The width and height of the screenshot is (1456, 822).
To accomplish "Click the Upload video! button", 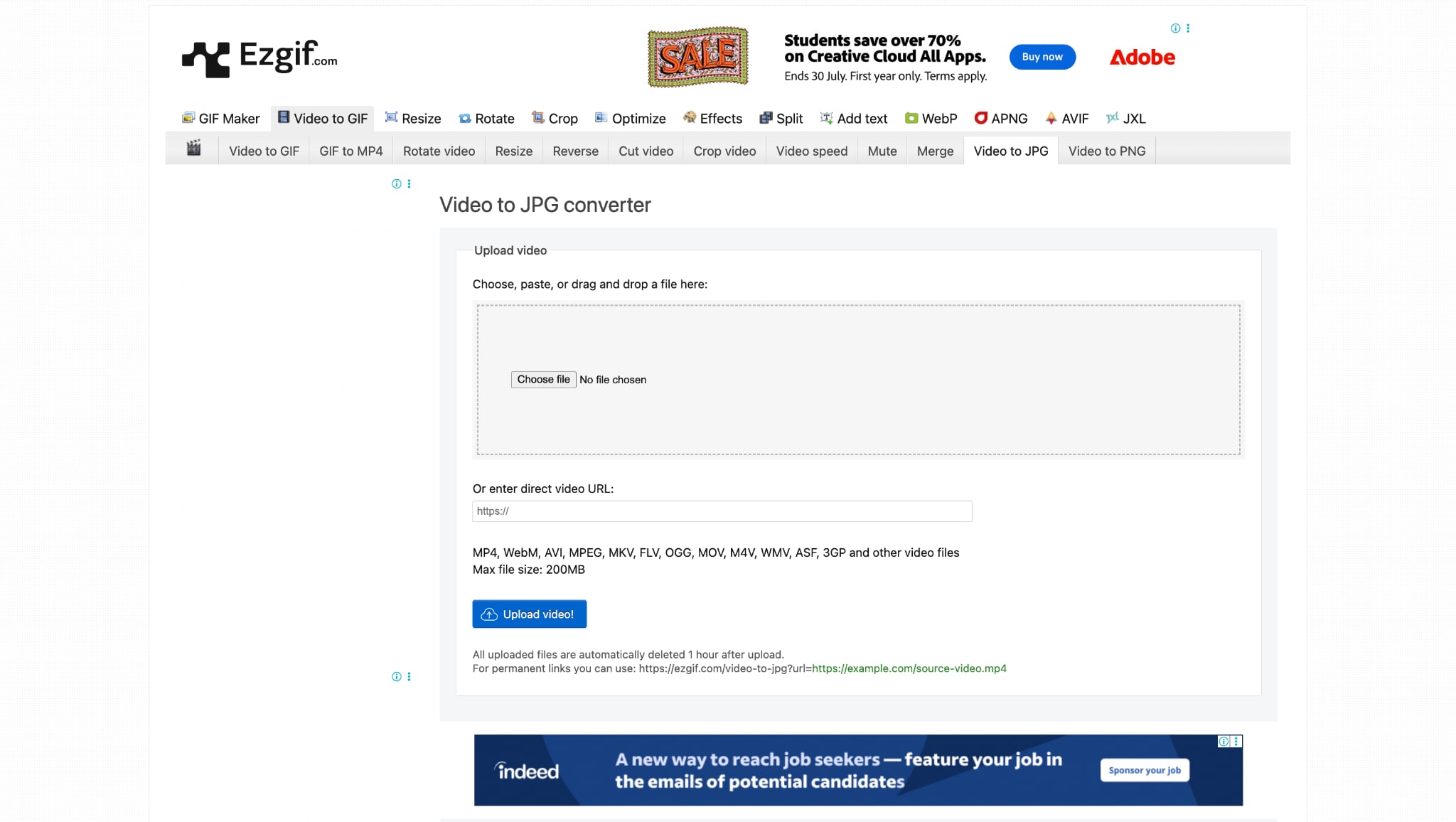I will (529, 613).
